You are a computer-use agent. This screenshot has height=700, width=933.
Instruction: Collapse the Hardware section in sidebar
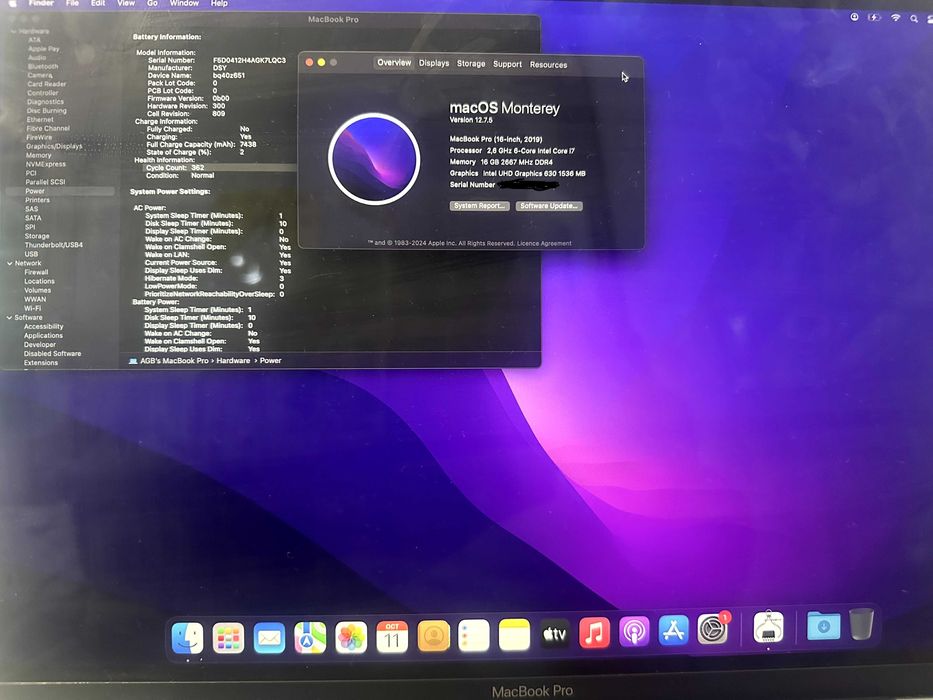pyautogui.click(x=14, y=31)
